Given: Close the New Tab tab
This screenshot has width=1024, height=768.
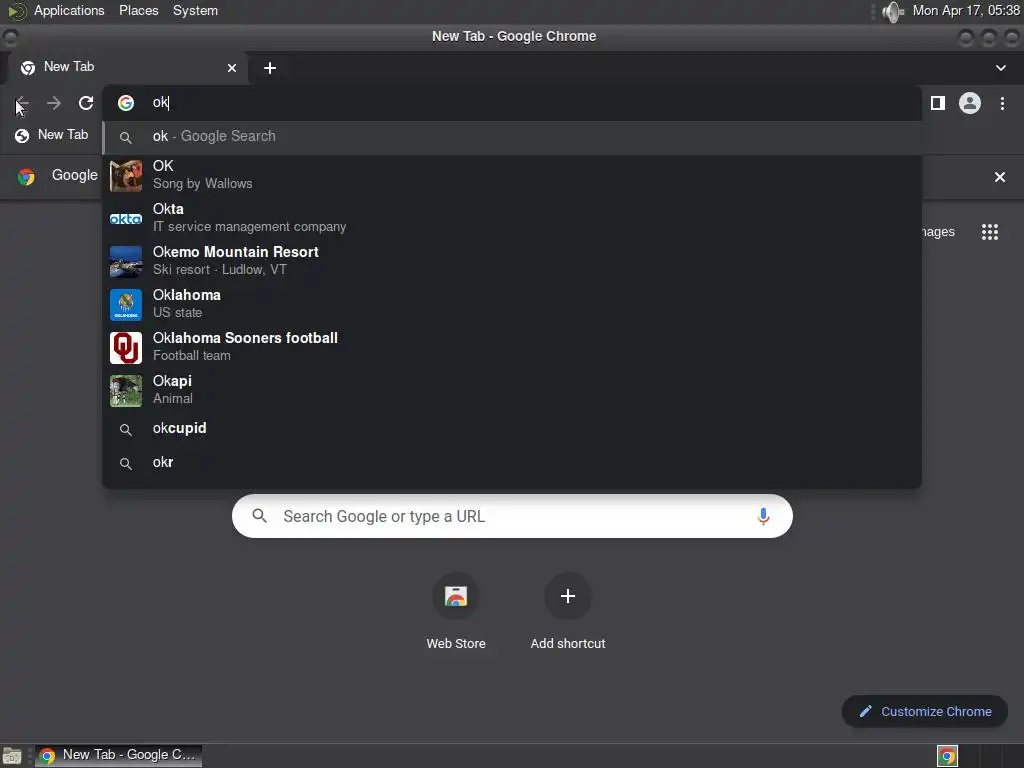Looking at the screenshot, I should click(x=232, y=68).
